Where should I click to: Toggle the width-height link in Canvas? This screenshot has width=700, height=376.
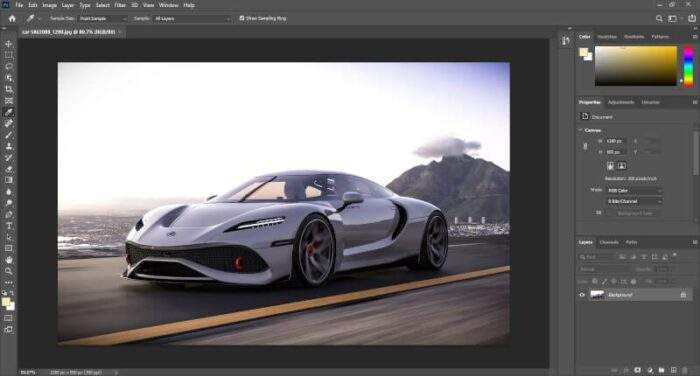[585, 146]
